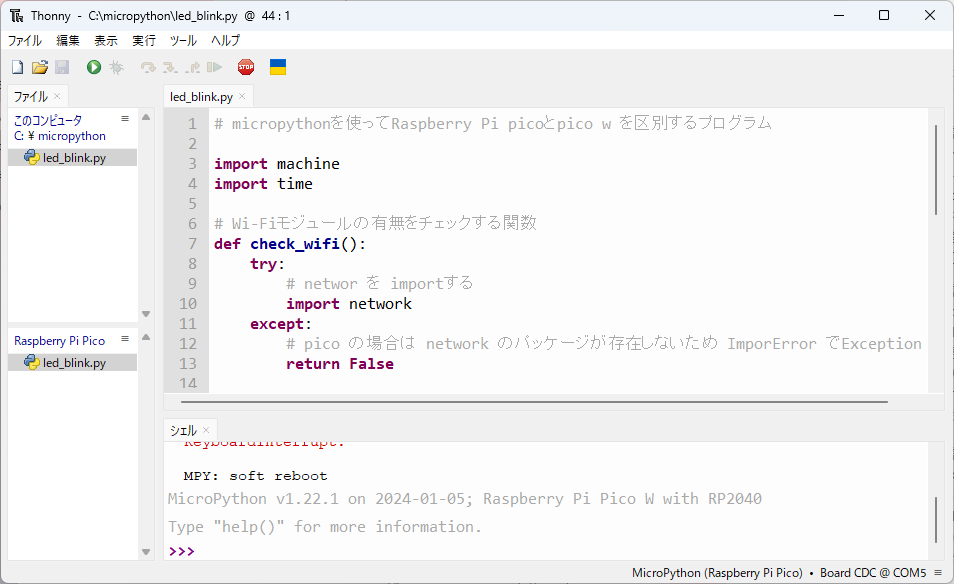Select led_blink.py under Raspberry Pi Pico

click(x=73, y=363)
